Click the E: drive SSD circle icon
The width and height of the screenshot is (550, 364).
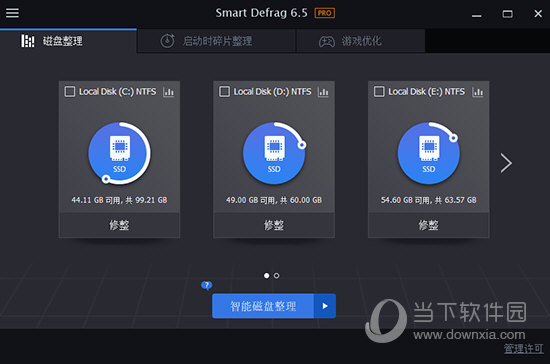[x=429, y=153]
